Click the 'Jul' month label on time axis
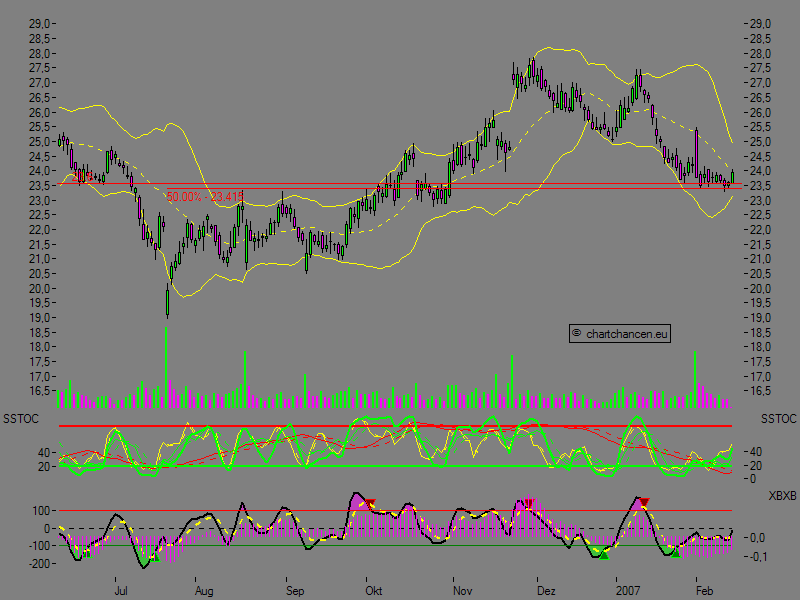 tap(121, 591)
